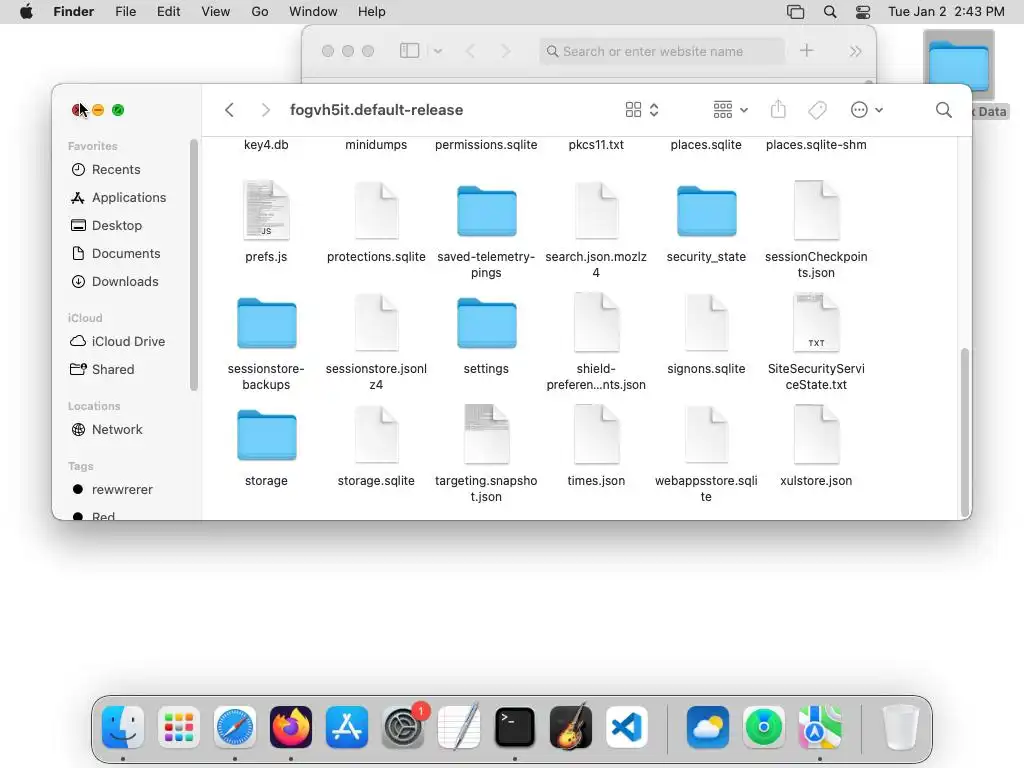
Task: Open Control Center in menu bar
Action: (863, 12)
